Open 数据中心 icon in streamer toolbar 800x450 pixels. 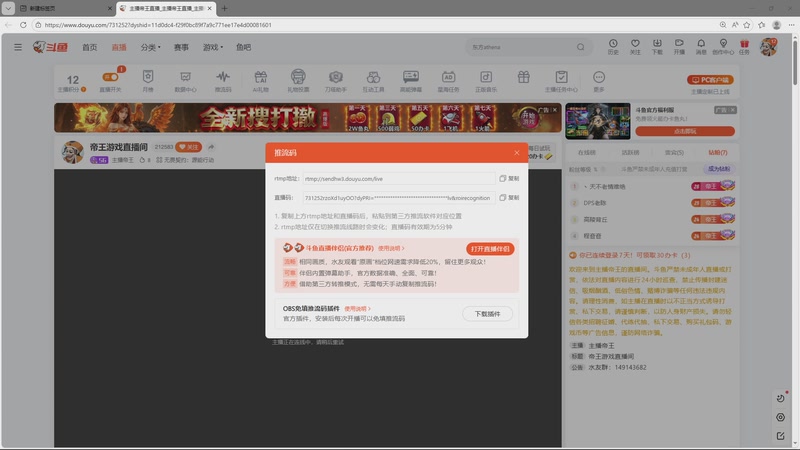(x=185, y=81)
